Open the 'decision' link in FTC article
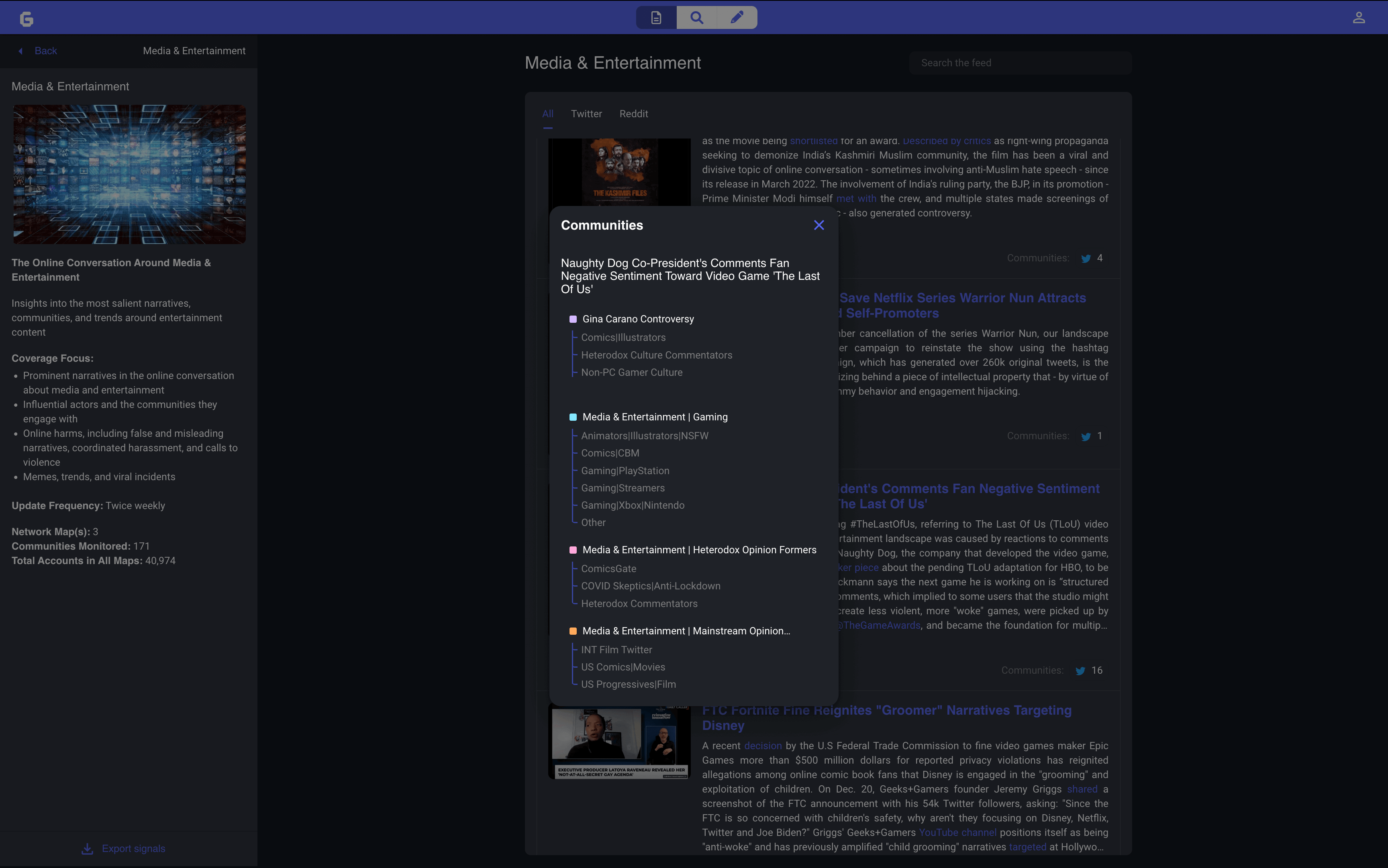Screen dimensions: 1388x868 [x=763, y=746]
